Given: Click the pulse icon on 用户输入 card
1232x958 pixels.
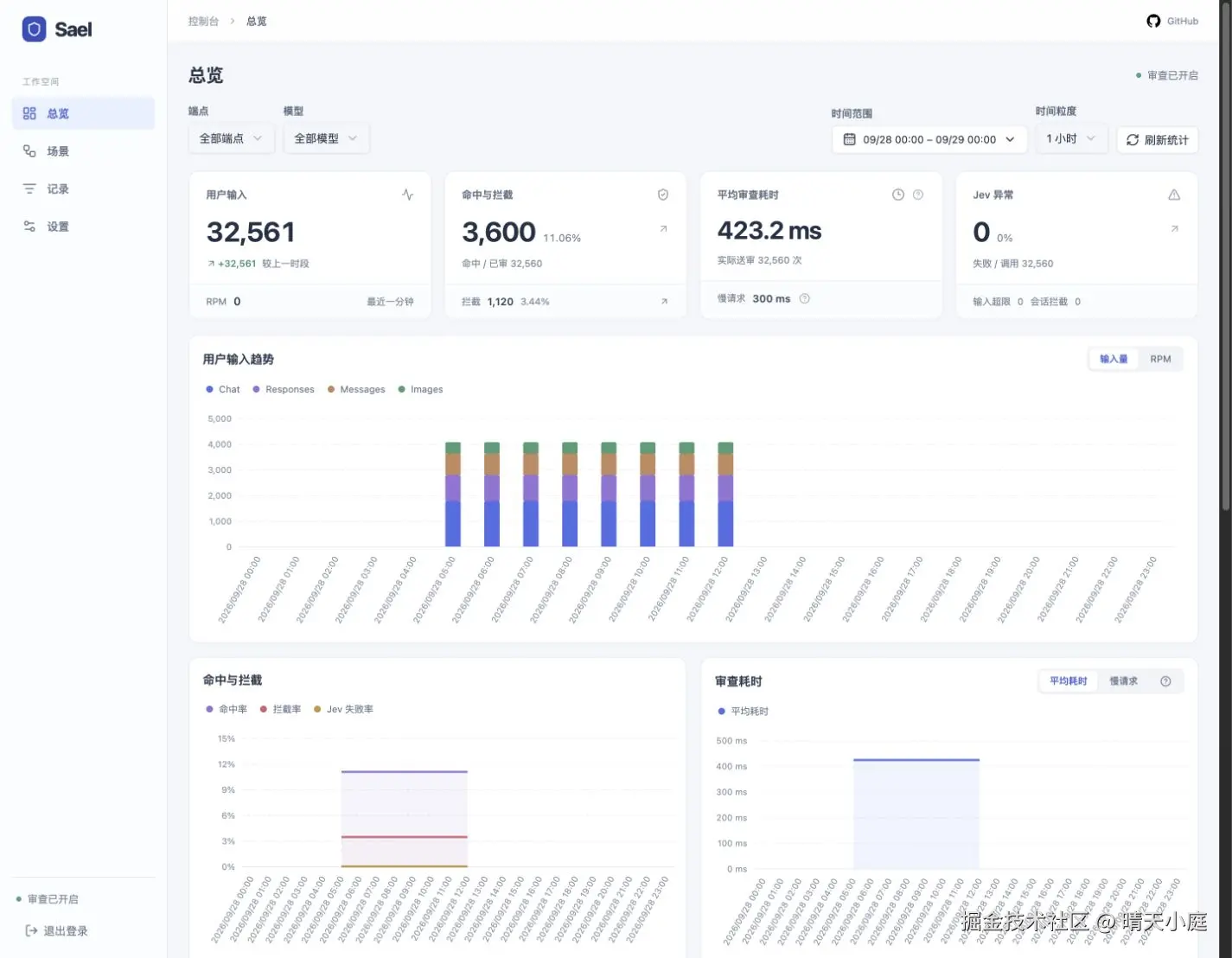Looking at the screenshot, I should point(408,195).
